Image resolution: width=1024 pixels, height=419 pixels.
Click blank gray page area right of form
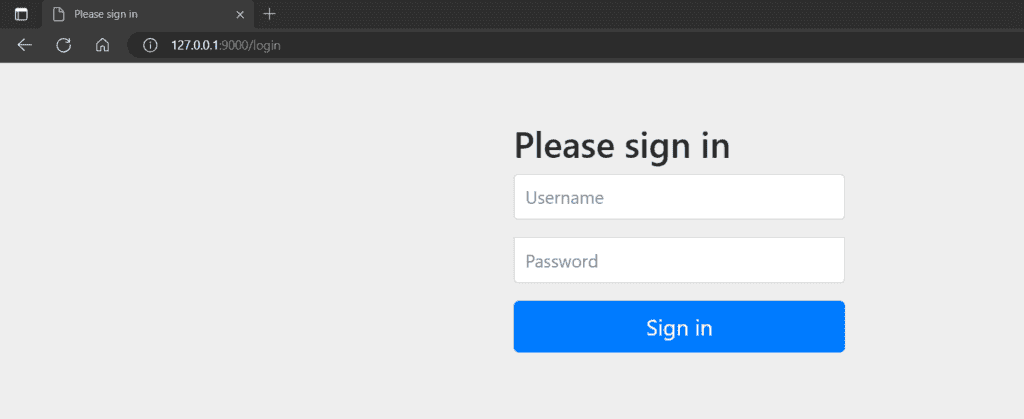(935, 250)
